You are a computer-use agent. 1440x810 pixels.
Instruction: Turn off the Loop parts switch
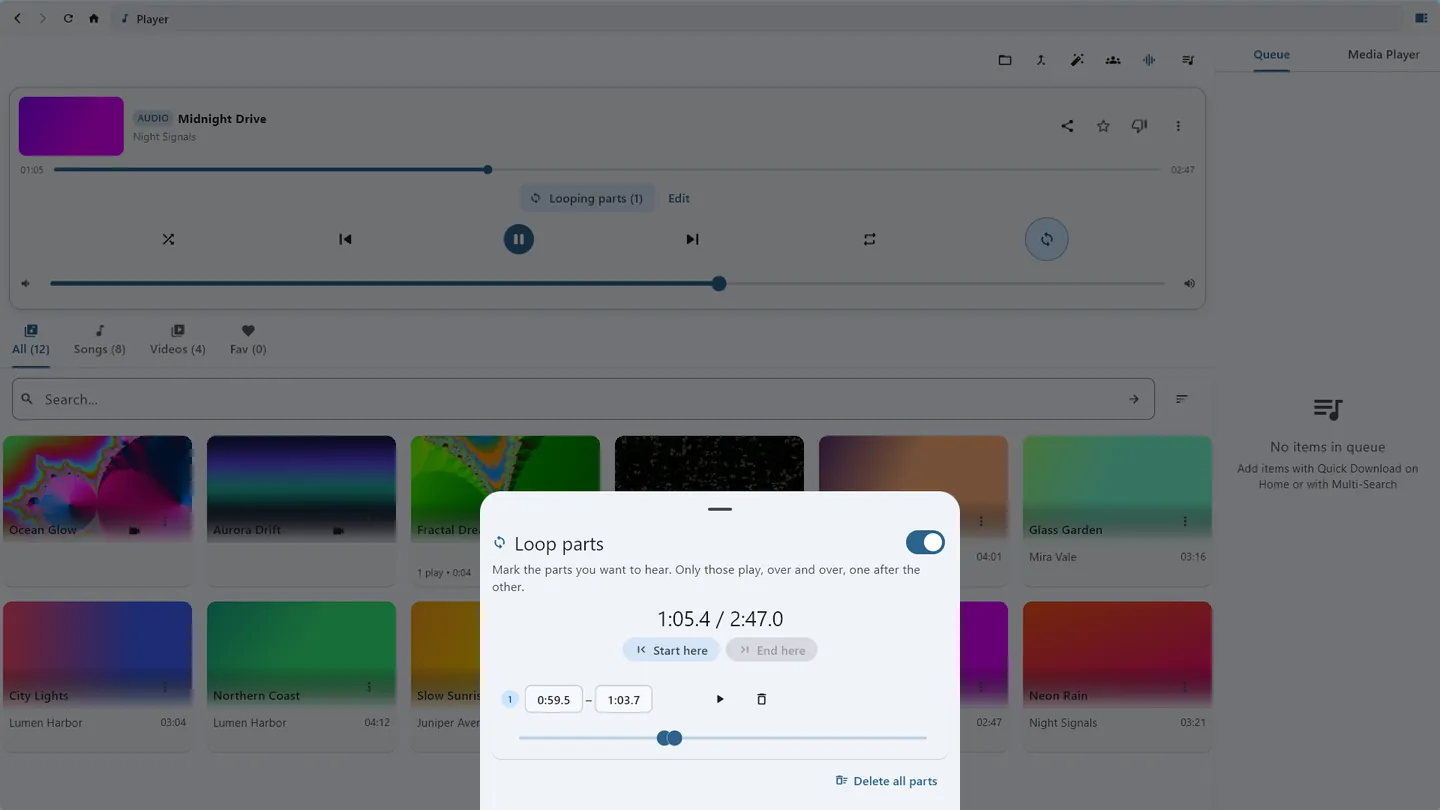point(925,542)
